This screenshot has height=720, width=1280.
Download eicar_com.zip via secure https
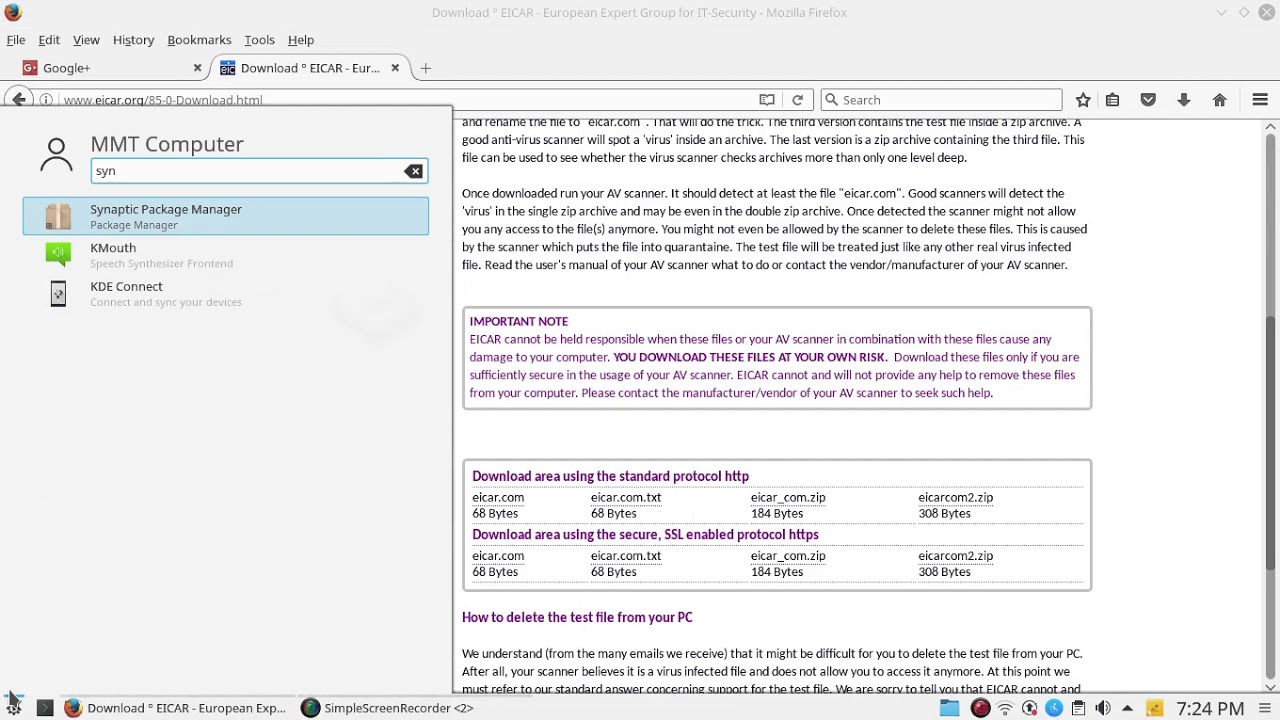point(788,555)
